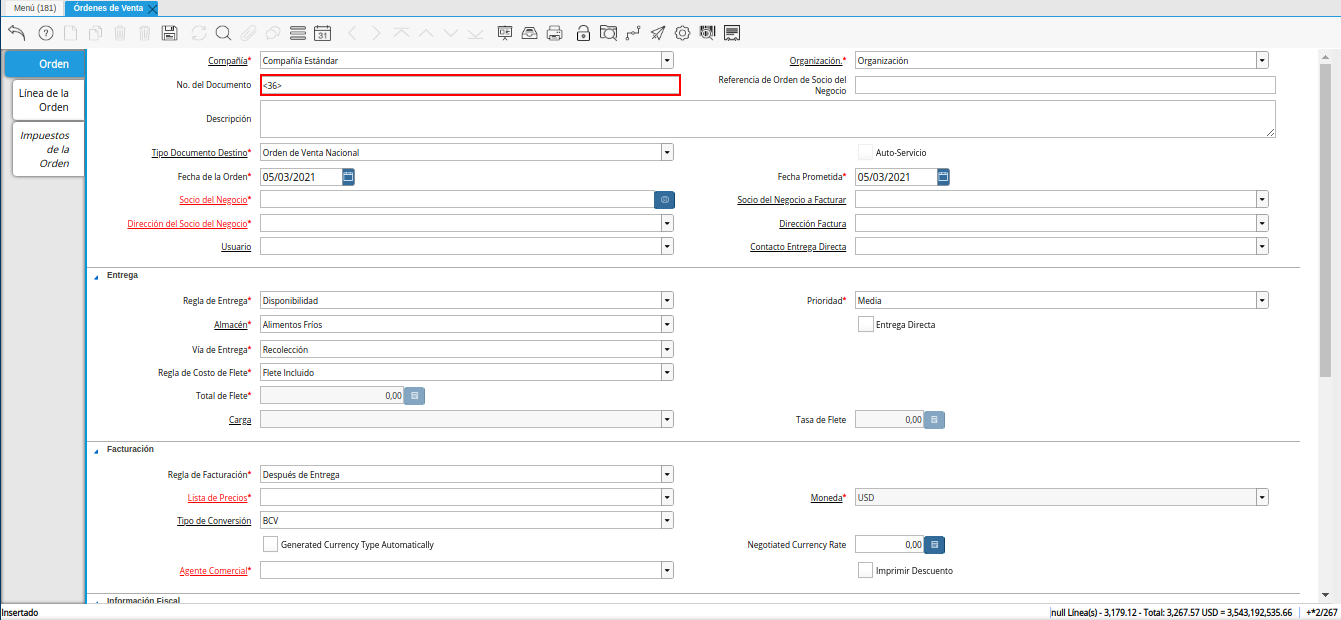Click the Undo changes arrow icon

tap(17, 33)
